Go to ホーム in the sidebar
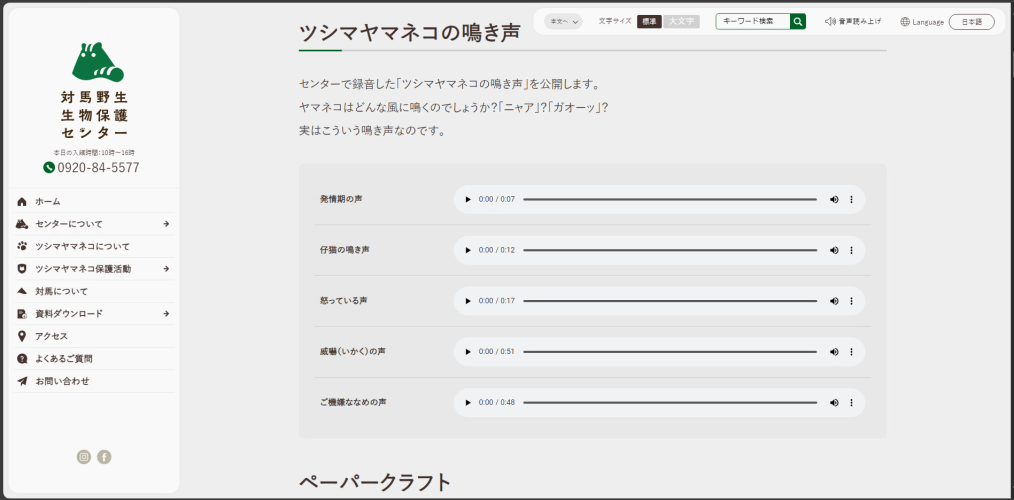Image resolution: width=1014 pixels, height=500 pixels. coord(47,201)
